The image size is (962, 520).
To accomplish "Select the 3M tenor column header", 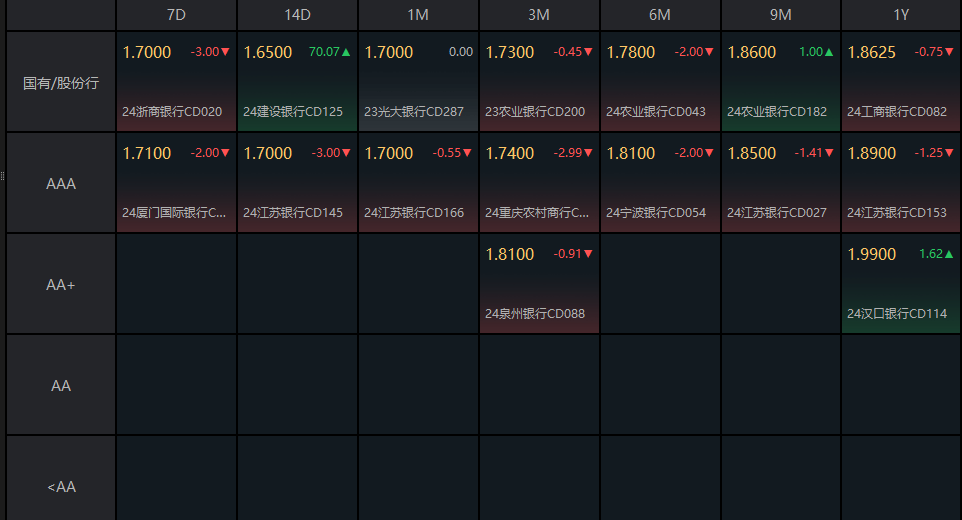I will [x=539, y=15].
